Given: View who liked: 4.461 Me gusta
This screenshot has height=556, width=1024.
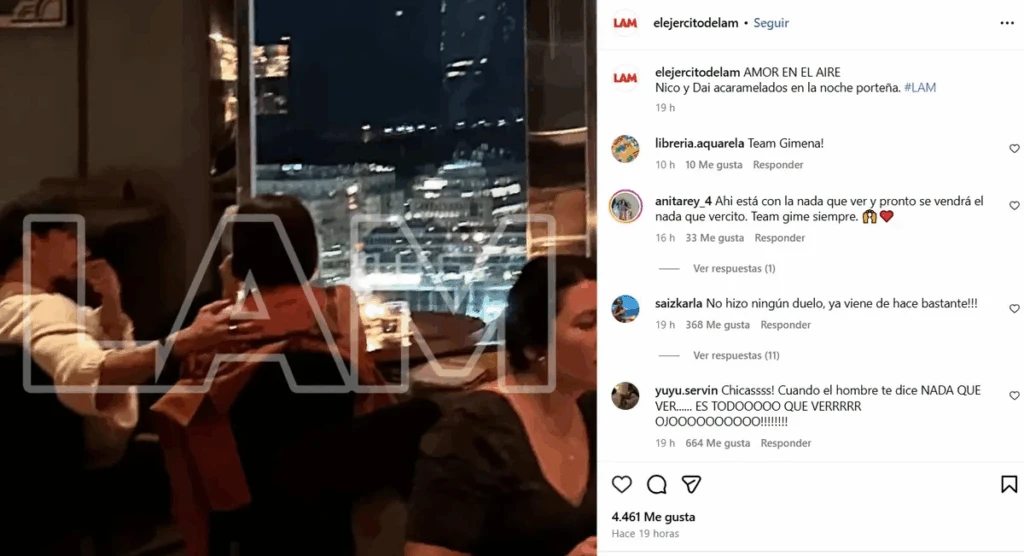Looking at the screenshot, I should coord(653,517).
